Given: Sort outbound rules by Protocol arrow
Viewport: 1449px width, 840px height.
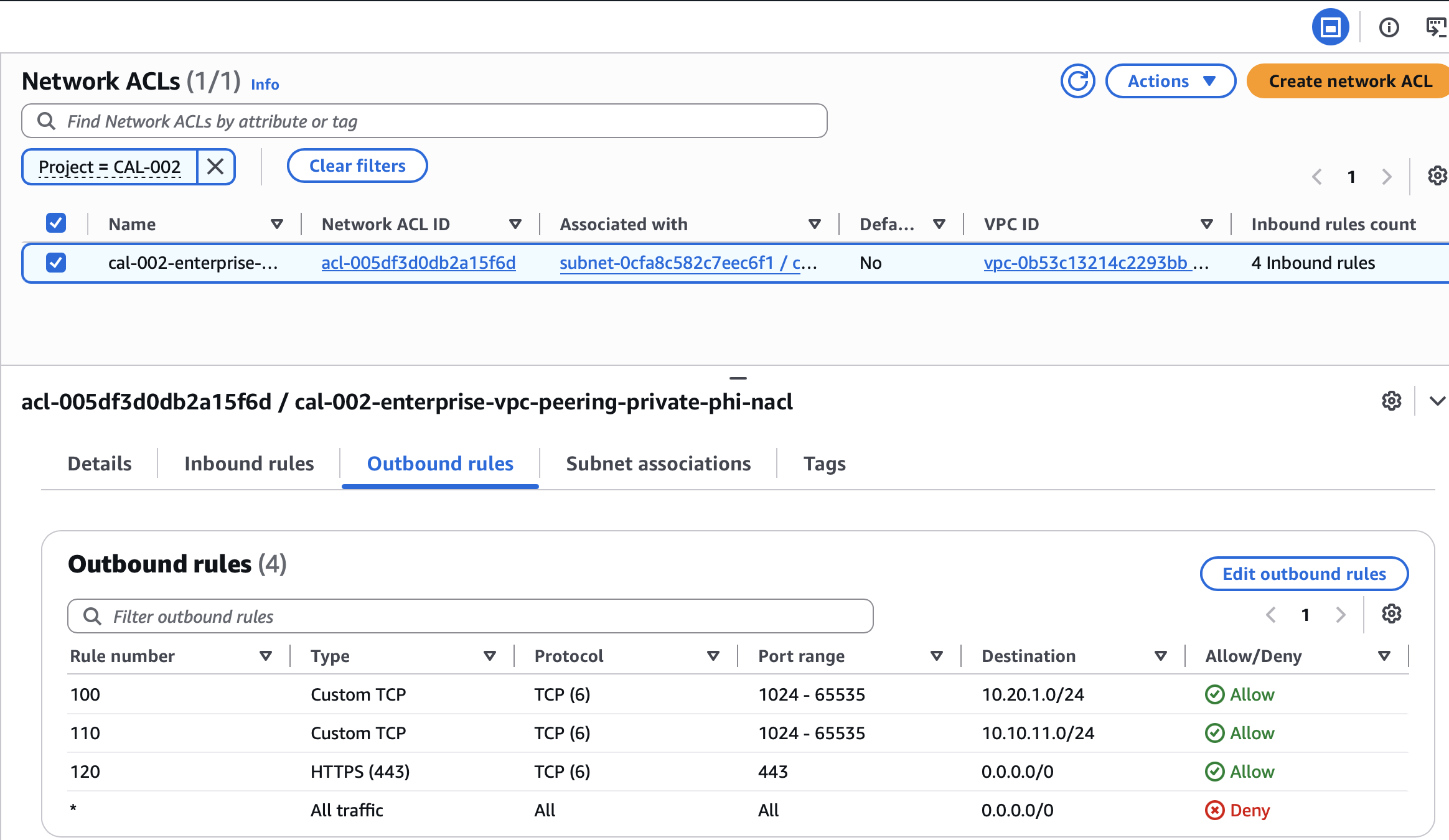Looking at the screenshot, I should 713,656.
